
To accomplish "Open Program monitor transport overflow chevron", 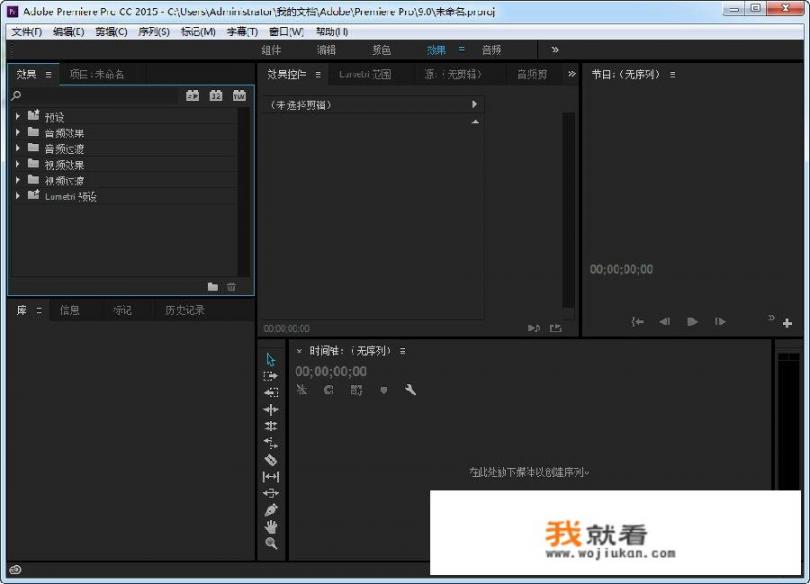I will pos(771,317).
